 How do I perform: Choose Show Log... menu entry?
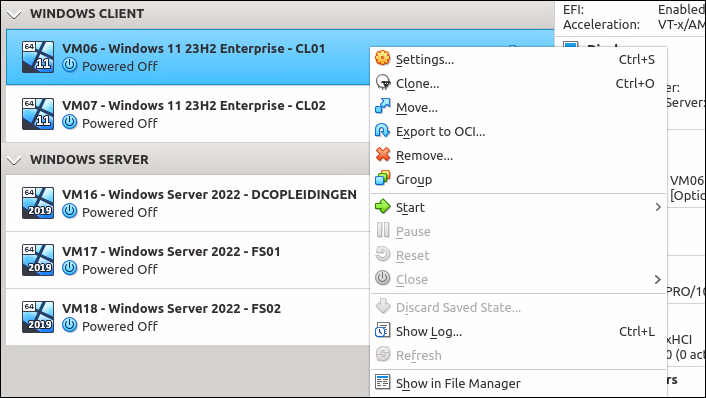coord(518,331)
